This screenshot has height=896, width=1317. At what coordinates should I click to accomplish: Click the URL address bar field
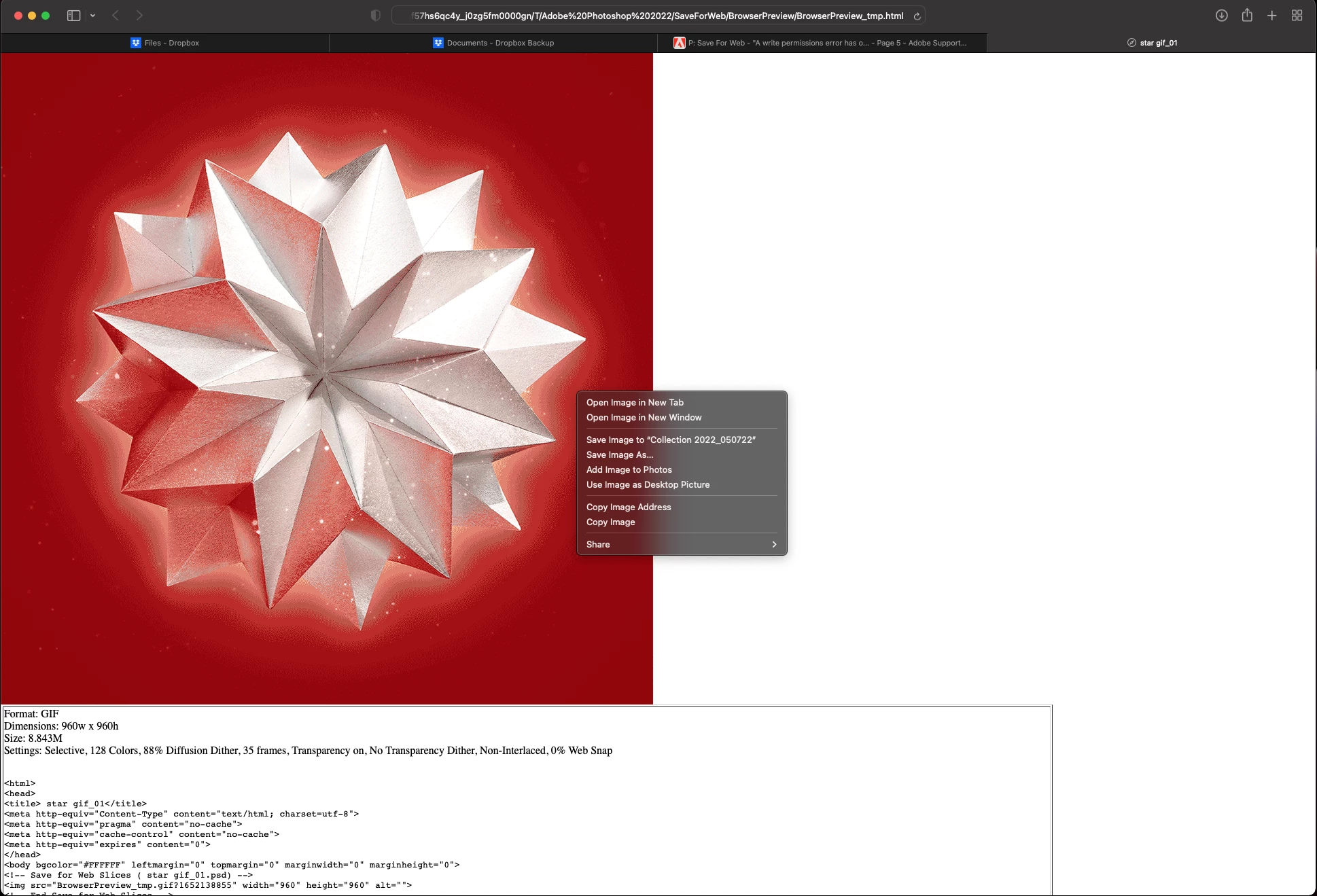point(658,16)
